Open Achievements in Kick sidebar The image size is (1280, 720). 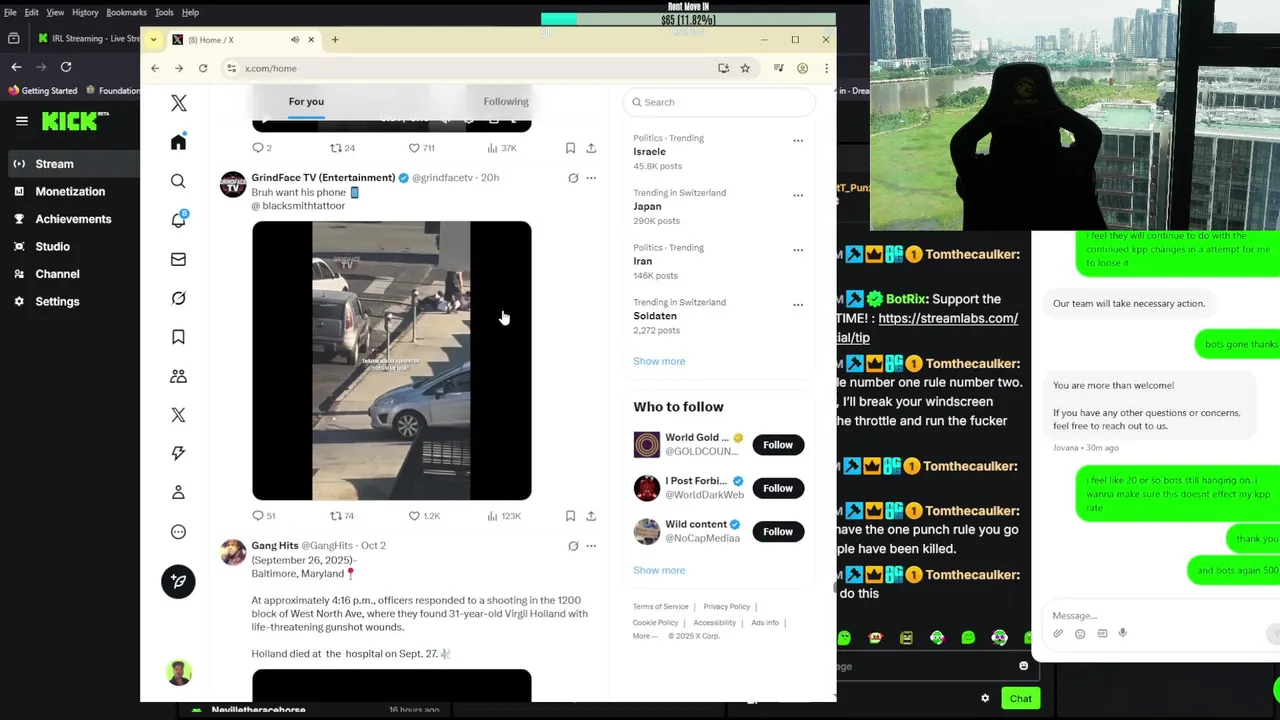70,219
